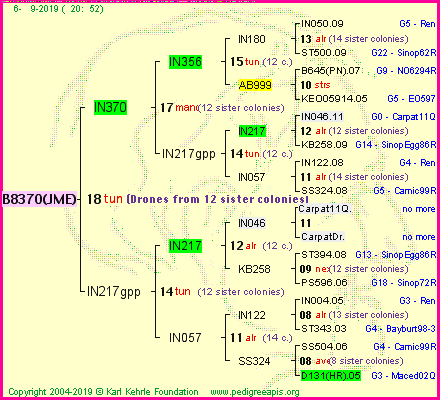Open the G5 - EO597 link
Image resolution: width=440 pixels, height=400 pixels.
pyautogui.click(x=411, y=99)
